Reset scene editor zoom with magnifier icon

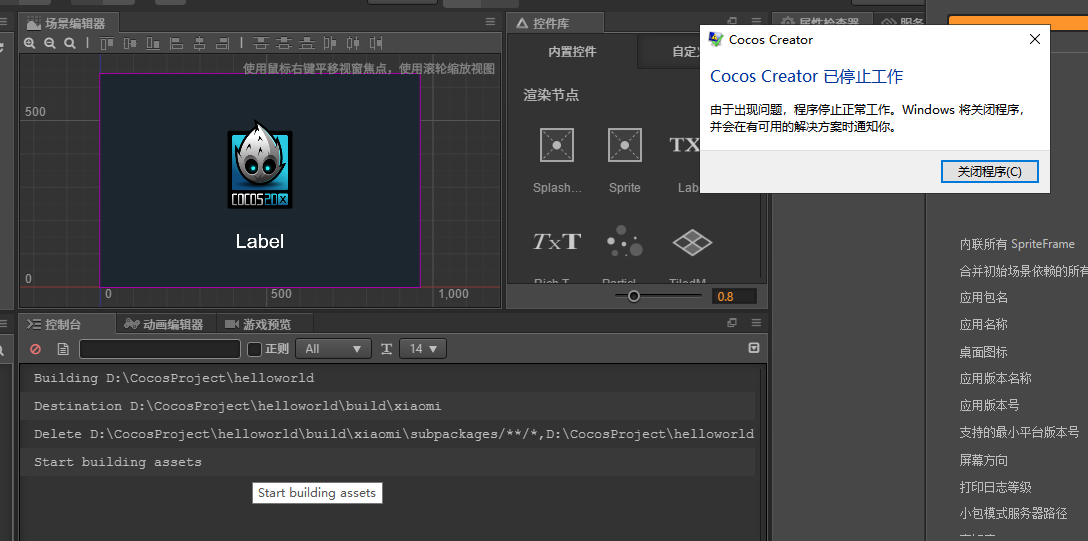pyautogui.click(x=70, y=43)
